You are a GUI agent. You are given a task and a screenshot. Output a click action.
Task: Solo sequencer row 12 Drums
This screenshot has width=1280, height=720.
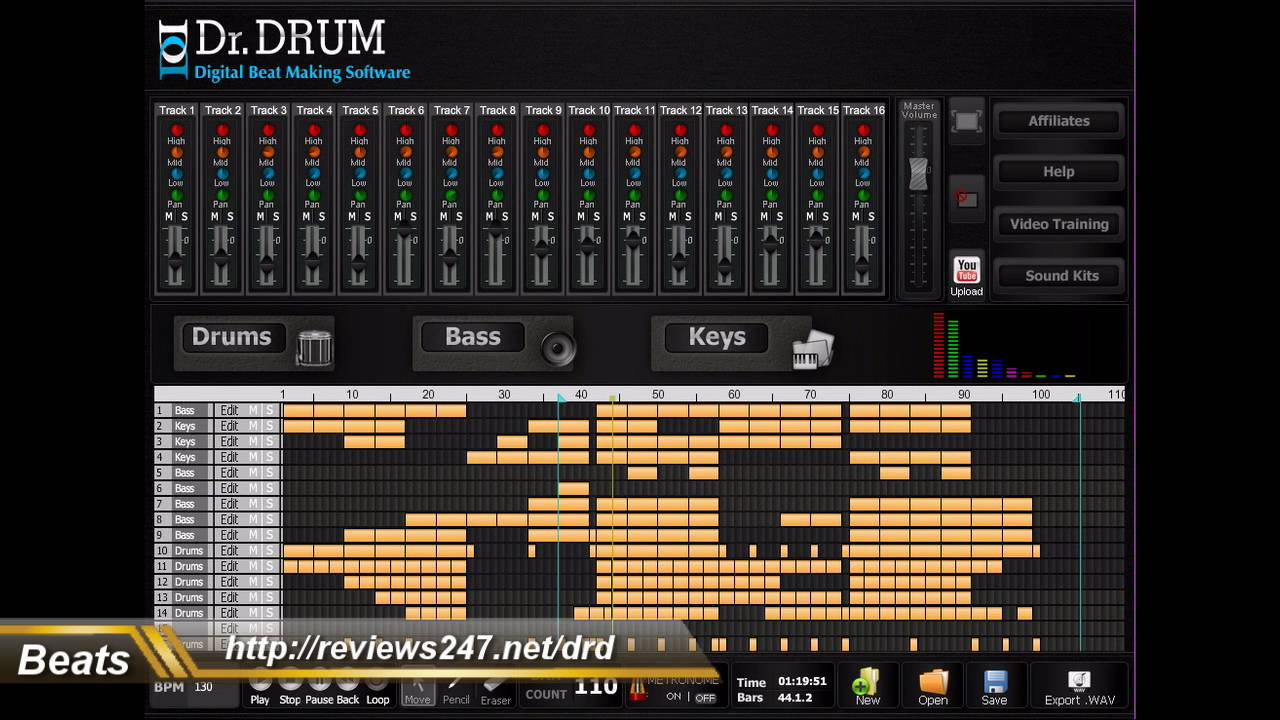click(269, 582)
